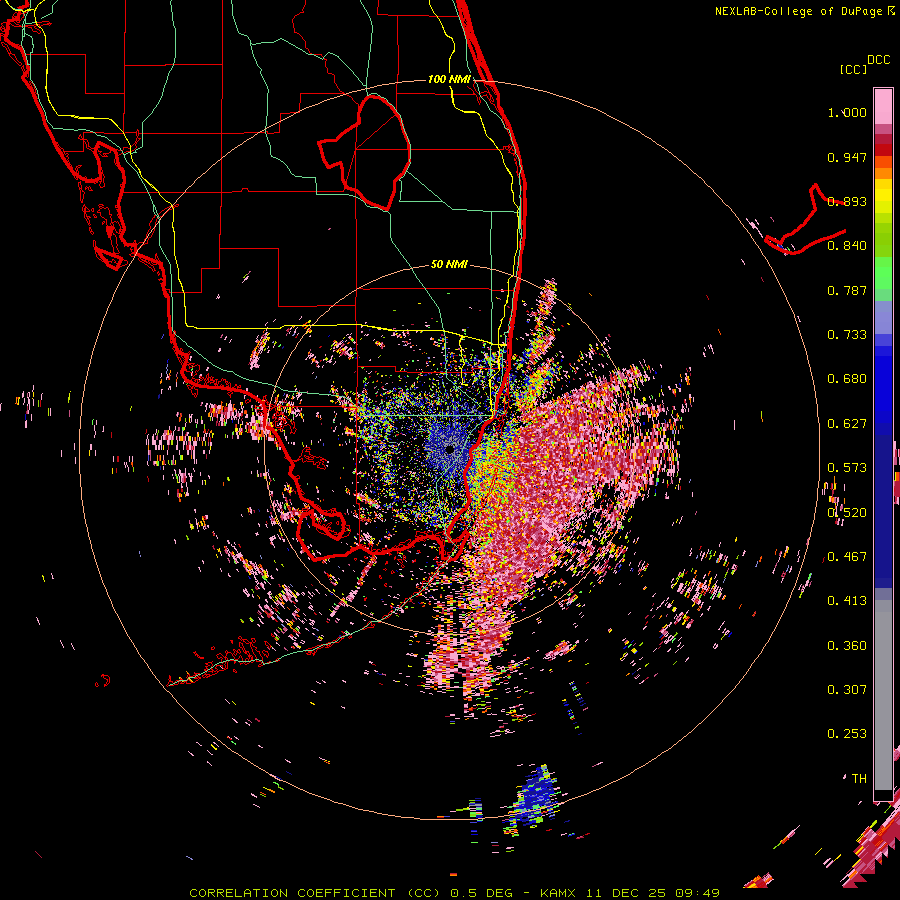Click the black radar site dot at map center
Image resolution: width=900 pixels, height=900 pixels.
450,449
